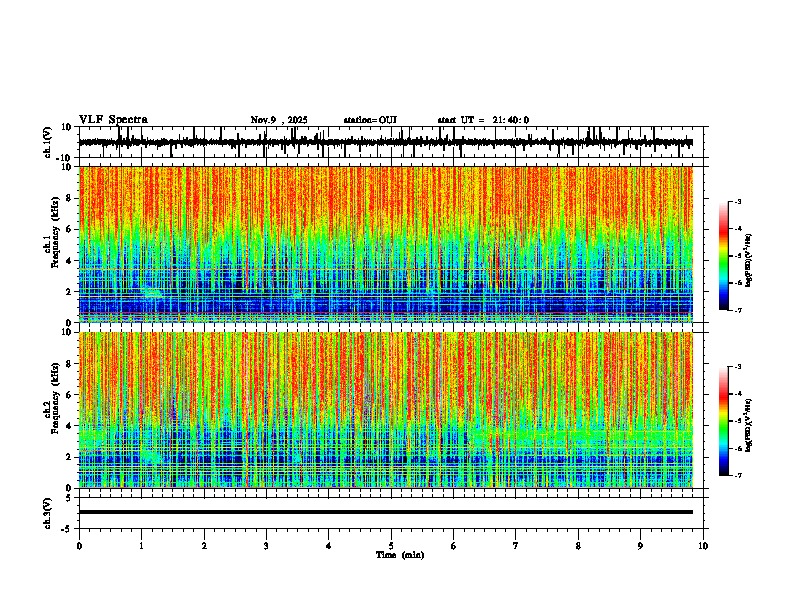The height and width of the screenshot is (612, 792).
Task: Click the "Time (min)" x-axis label
Action: point(400,555)
